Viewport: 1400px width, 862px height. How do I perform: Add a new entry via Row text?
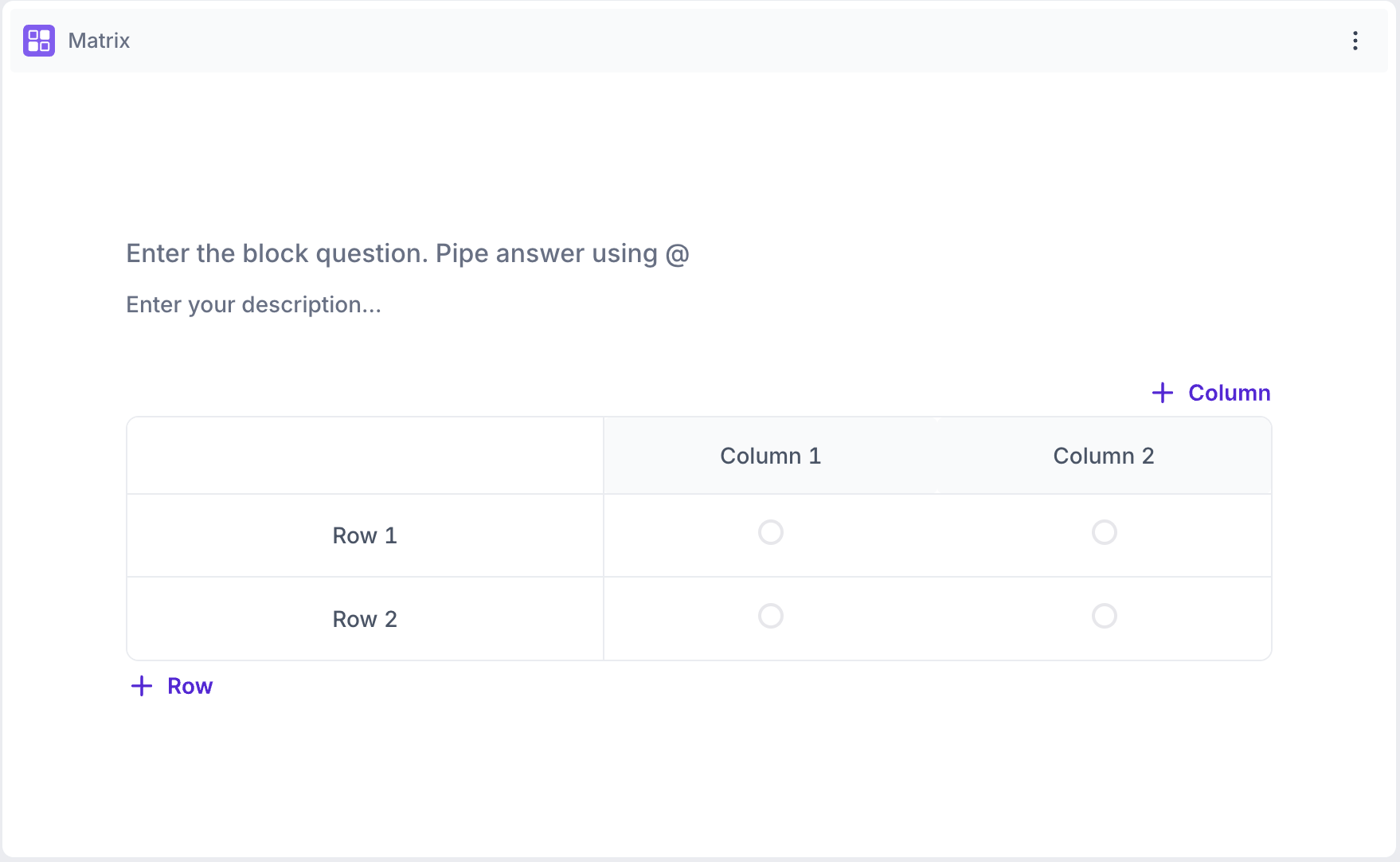tap(190, 686)
